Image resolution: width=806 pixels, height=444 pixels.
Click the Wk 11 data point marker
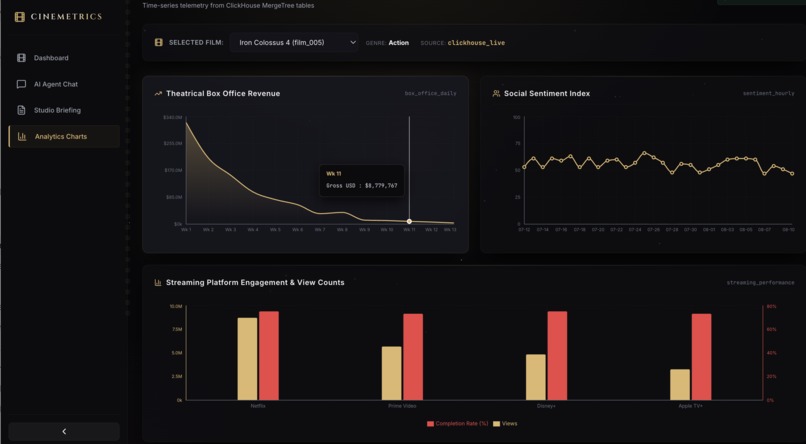409,221
